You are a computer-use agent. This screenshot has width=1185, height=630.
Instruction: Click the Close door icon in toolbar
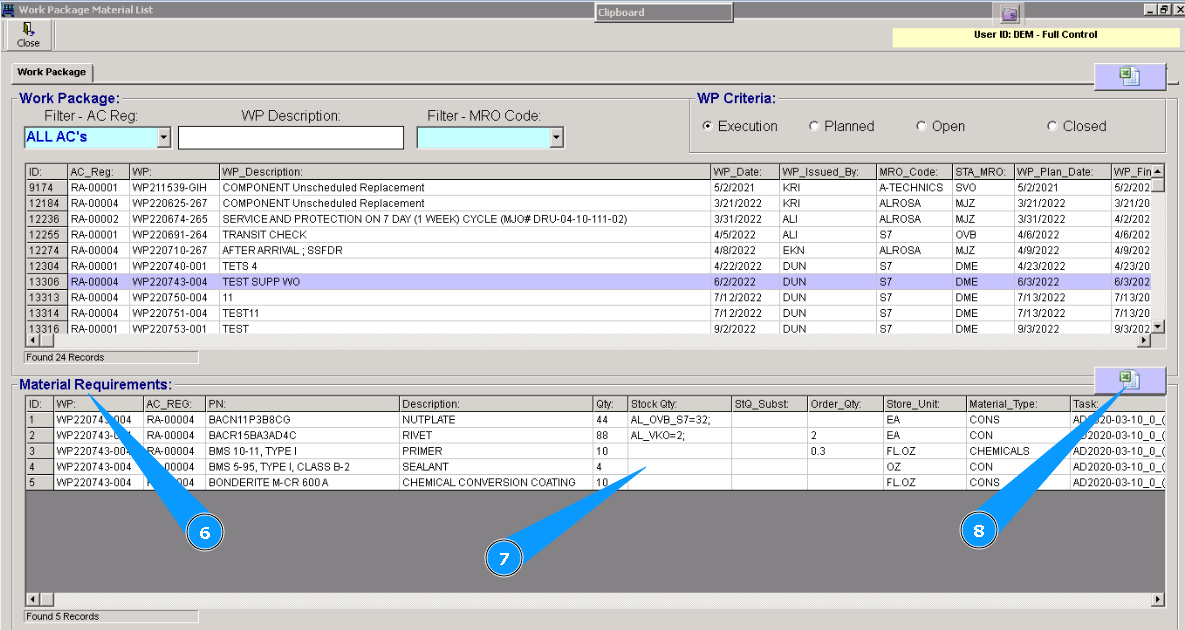click(28, 30)
